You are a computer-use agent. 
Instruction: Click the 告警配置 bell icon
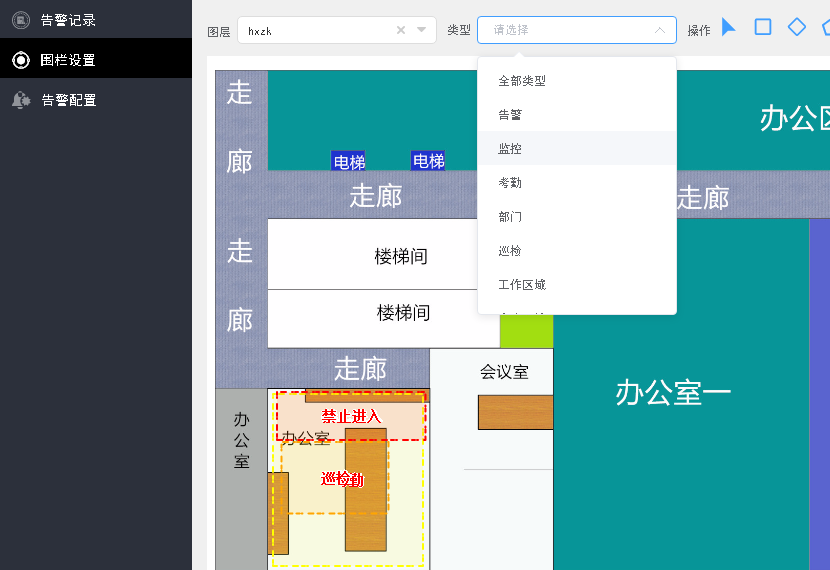[x=21, y=100]
